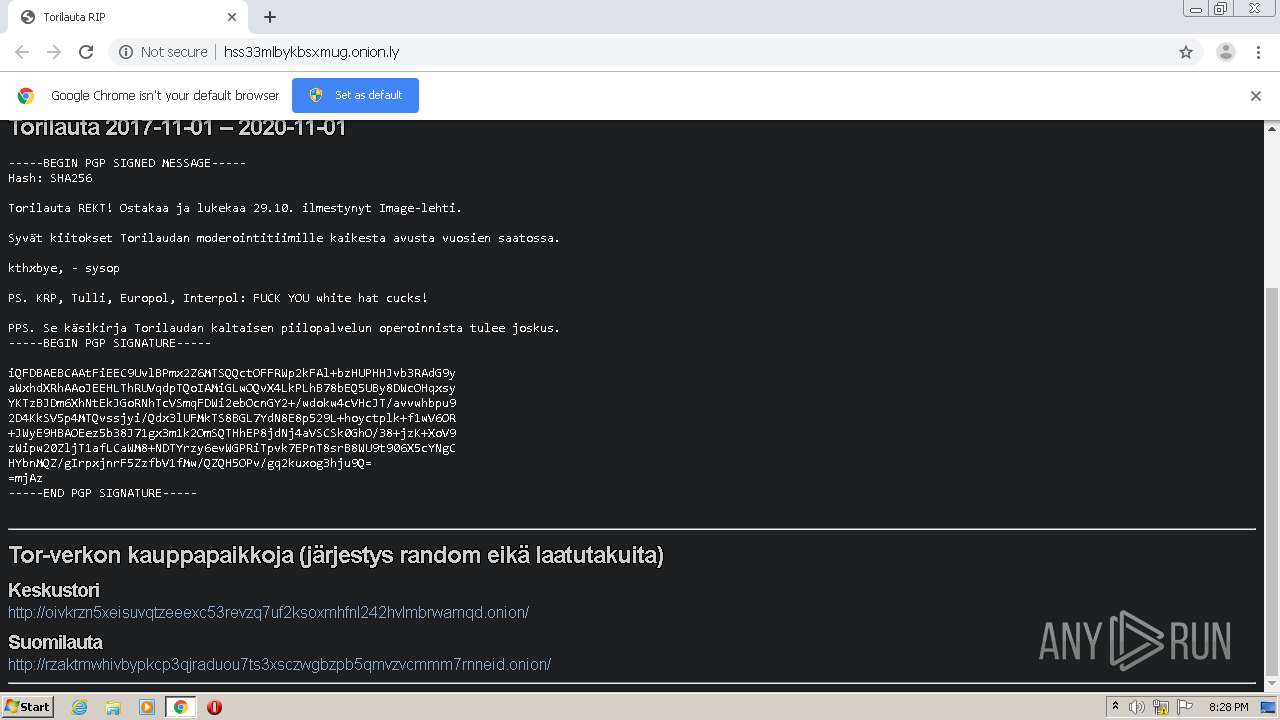Open the Action Center flag icon

(1185, 707)
